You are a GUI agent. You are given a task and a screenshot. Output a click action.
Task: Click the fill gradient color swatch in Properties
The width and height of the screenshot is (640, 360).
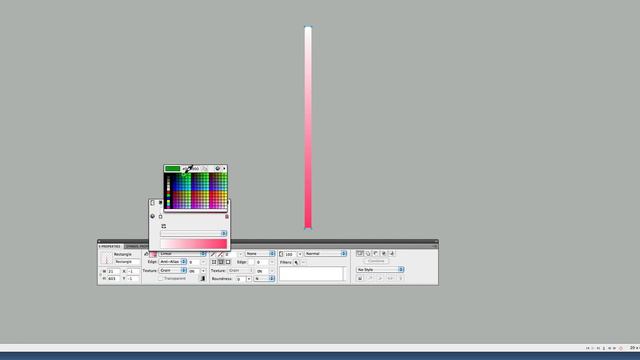coord(153,254)
